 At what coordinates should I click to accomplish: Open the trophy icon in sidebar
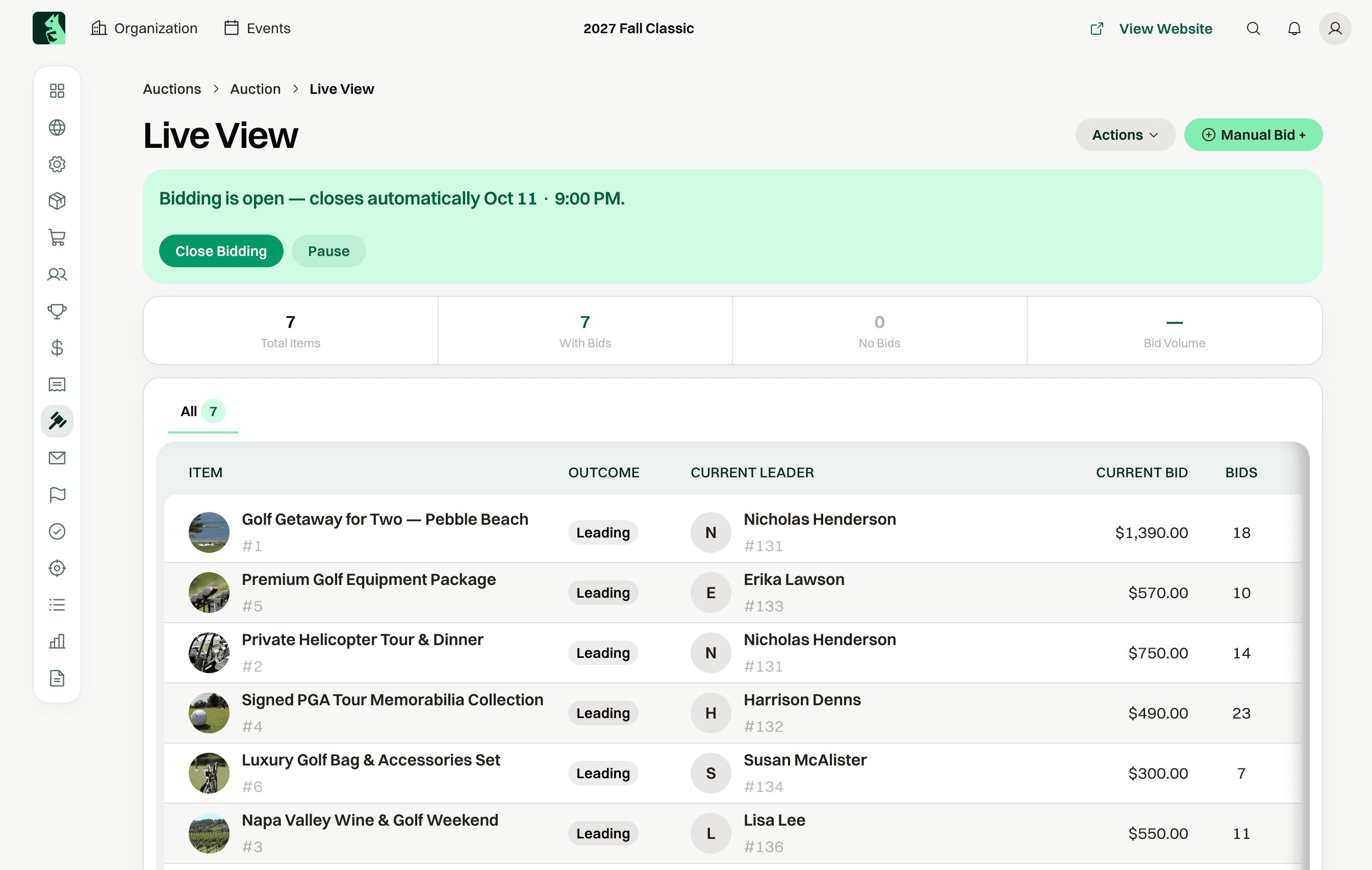point(57,311)
